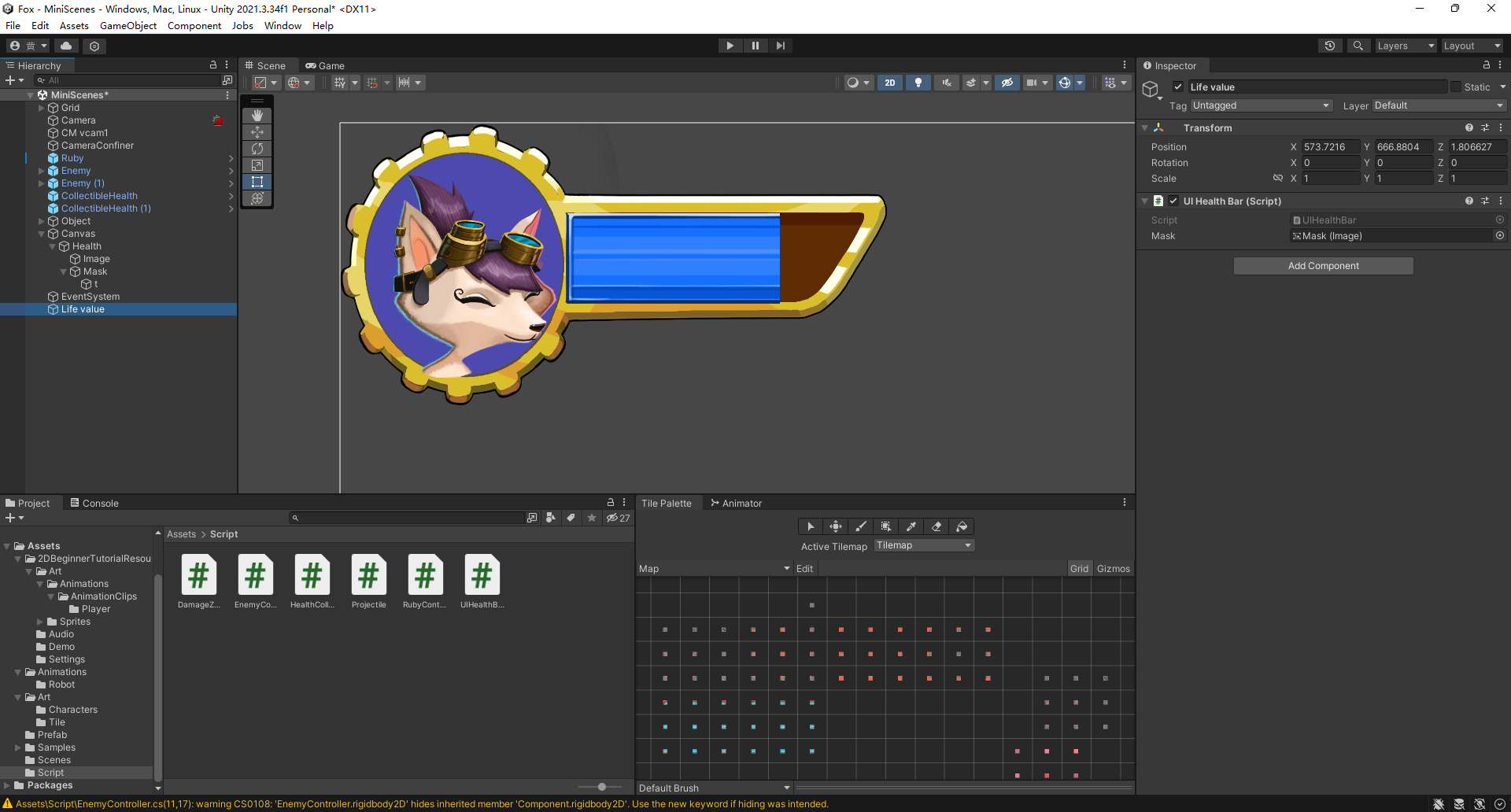Image resolution: width=1511 pixels, height=812 pixels.
Task: Collapse the Transform component section
Action: (x=1145, y=127)
